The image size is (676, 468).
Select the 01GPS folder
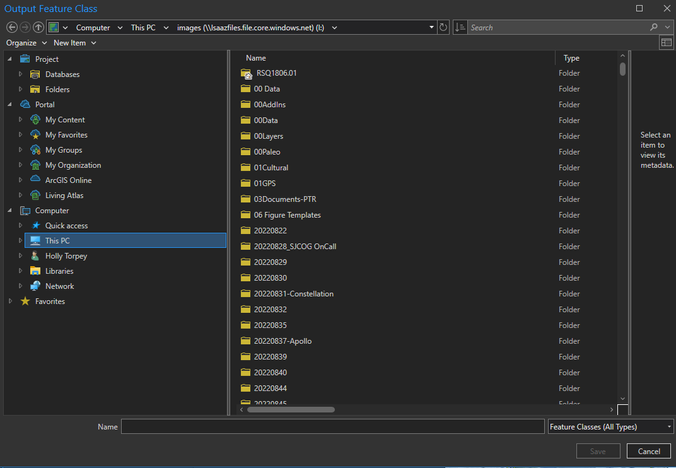coord(264,183)
